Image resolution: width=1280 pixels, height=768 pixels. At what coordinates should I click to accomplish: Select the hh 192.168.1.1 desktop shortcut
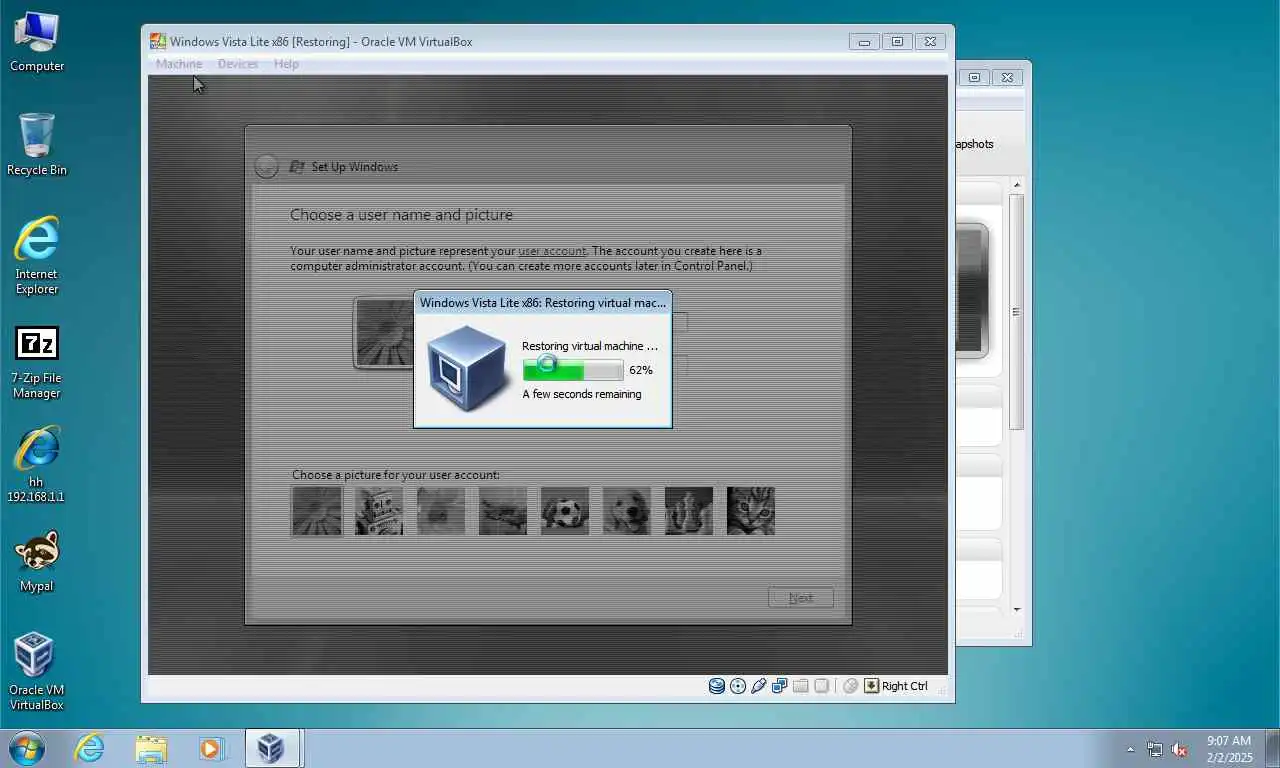pyautogui.click(x=37, y=465)
